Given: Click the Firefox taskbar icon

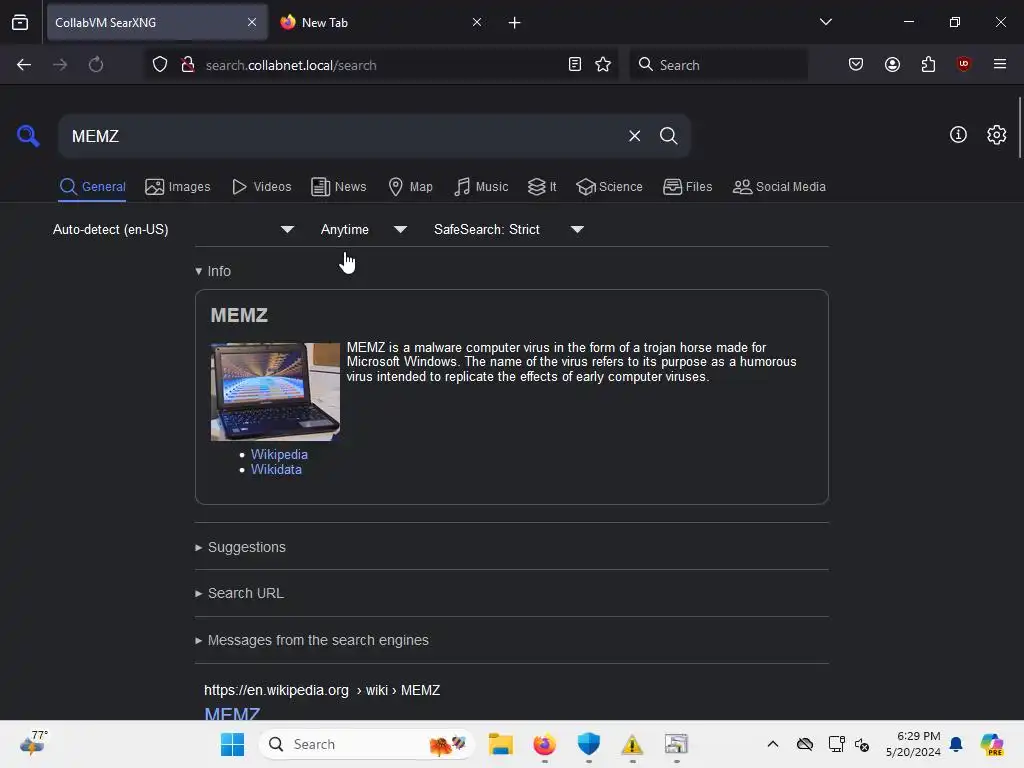Looking at the screenshot, I should click(545, 744).
